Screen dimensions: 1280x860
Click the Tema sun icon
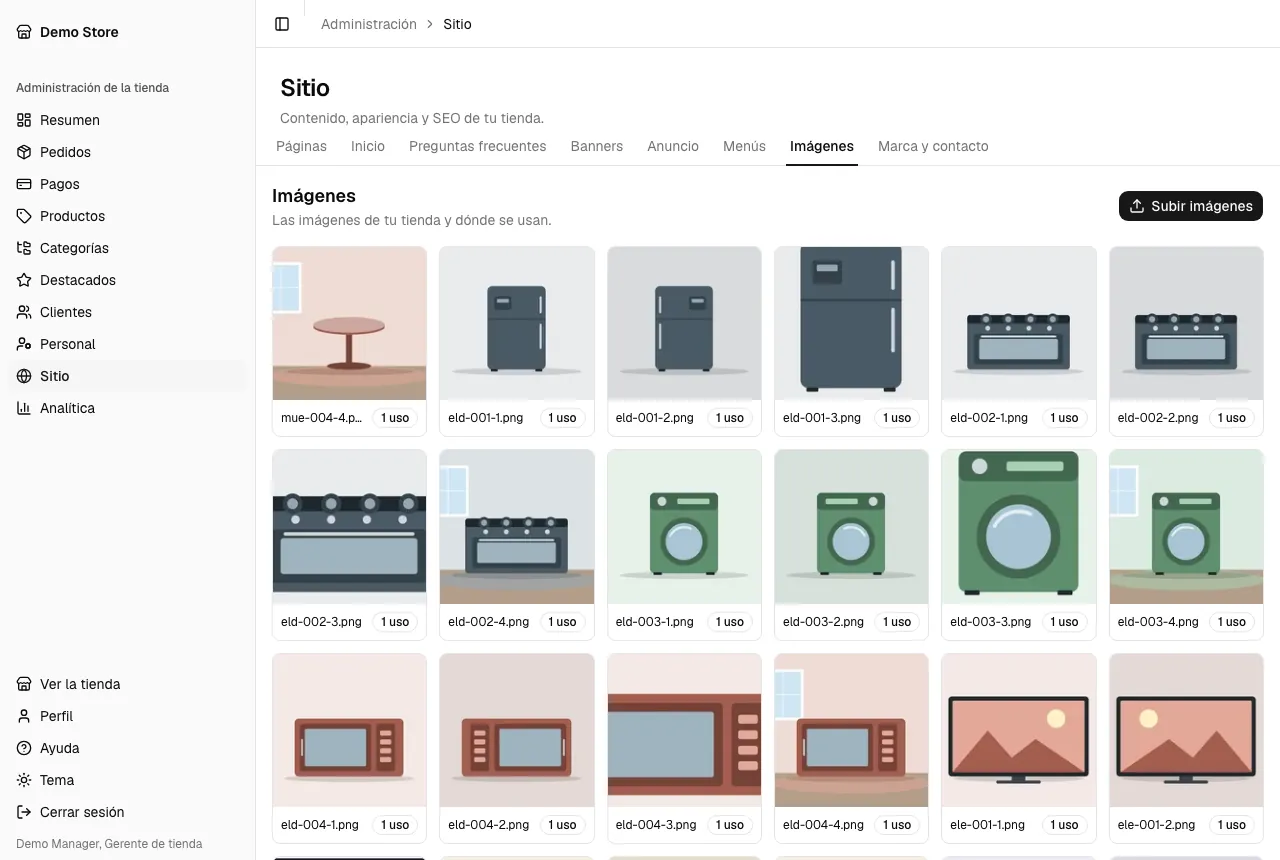(x=24, y=780)
